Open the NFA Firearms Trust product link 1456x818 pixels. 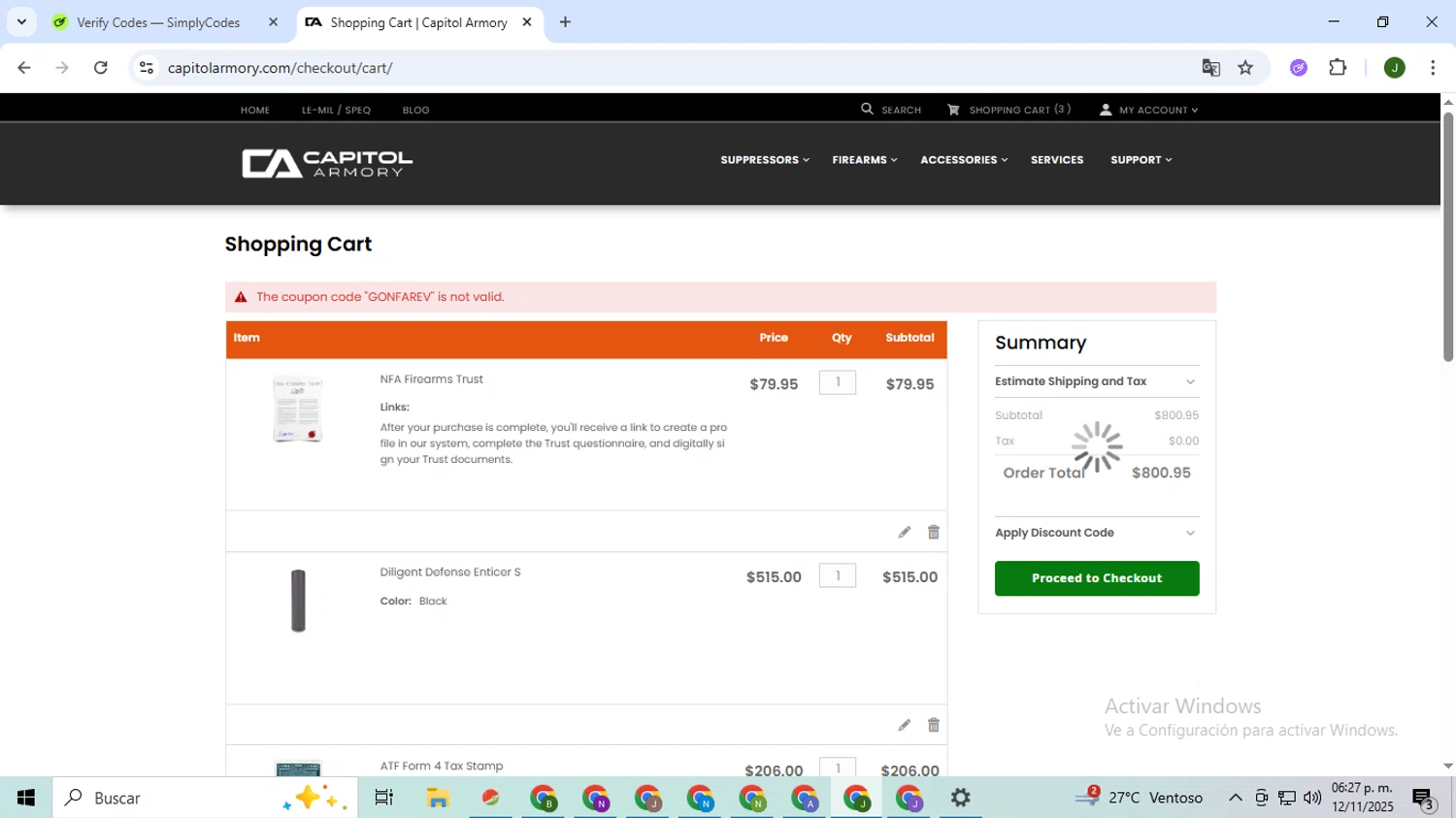click(x=431, y=379)
